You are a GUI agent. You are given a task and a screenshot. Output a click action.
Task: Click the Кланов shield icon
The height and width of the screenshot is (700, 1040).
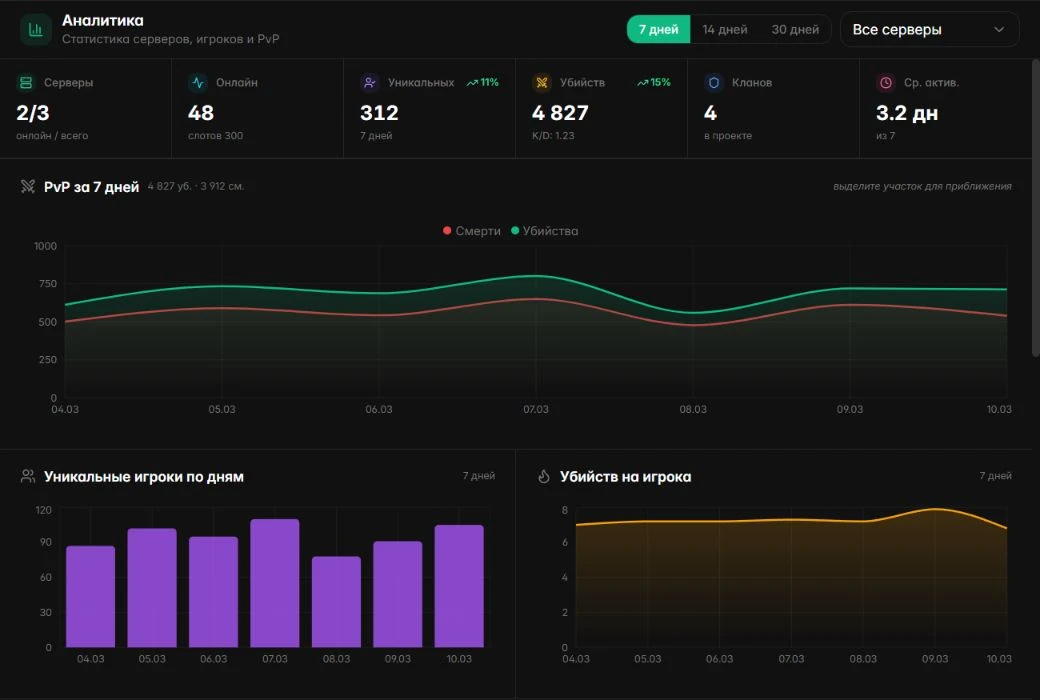tap(714, 82)
